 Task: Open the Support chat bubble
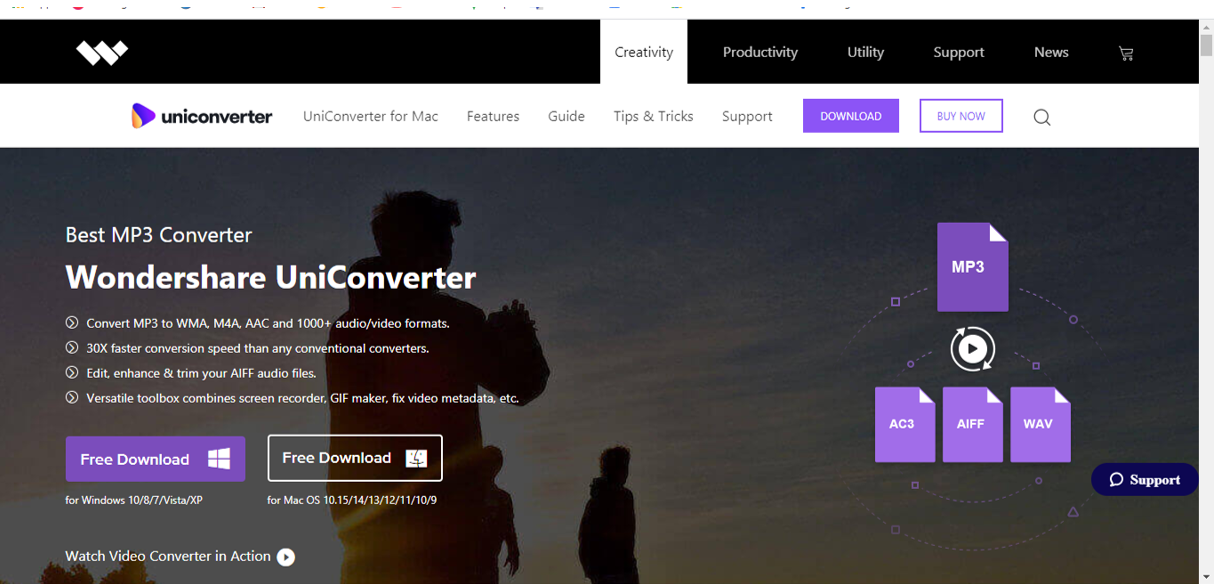coord(1145,480)
